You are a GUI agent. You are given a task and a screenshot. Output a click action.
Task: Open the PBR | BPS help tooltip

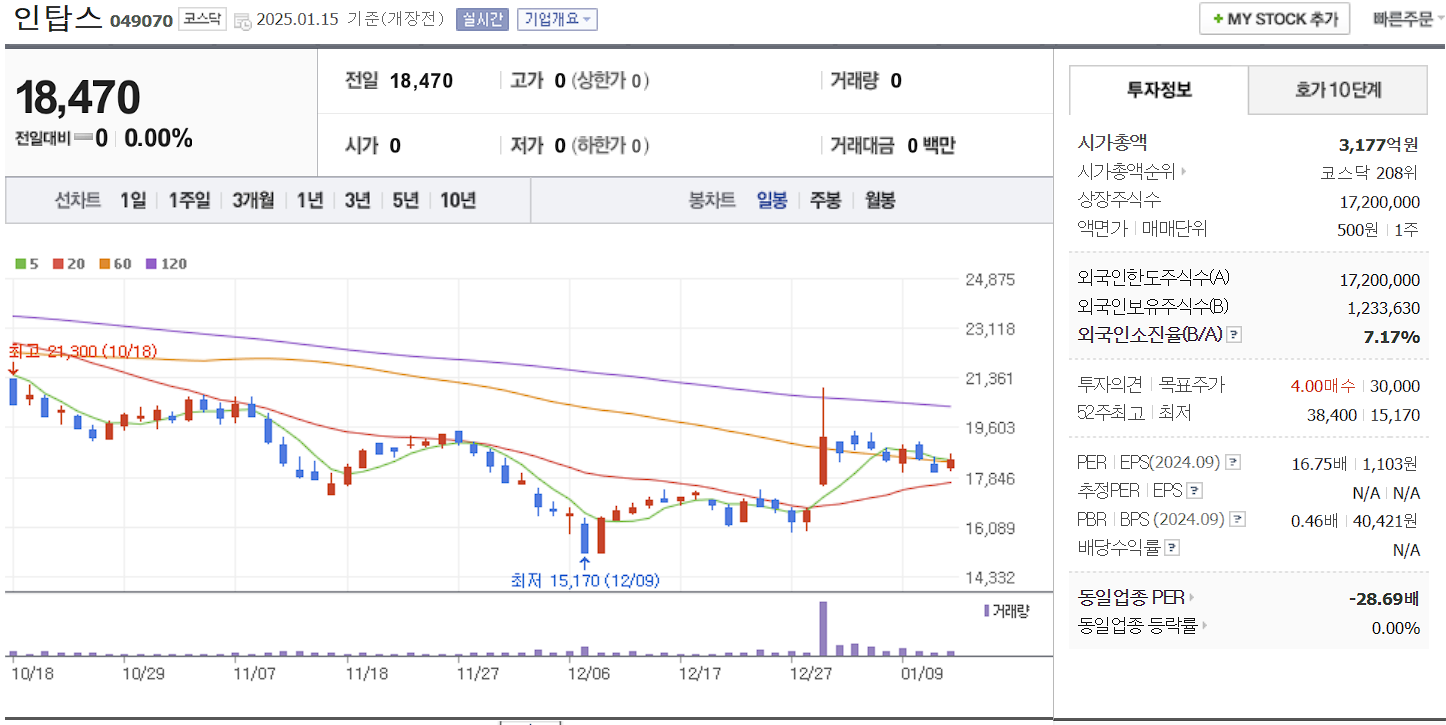pyautogui.click(x=1239, y=518)
